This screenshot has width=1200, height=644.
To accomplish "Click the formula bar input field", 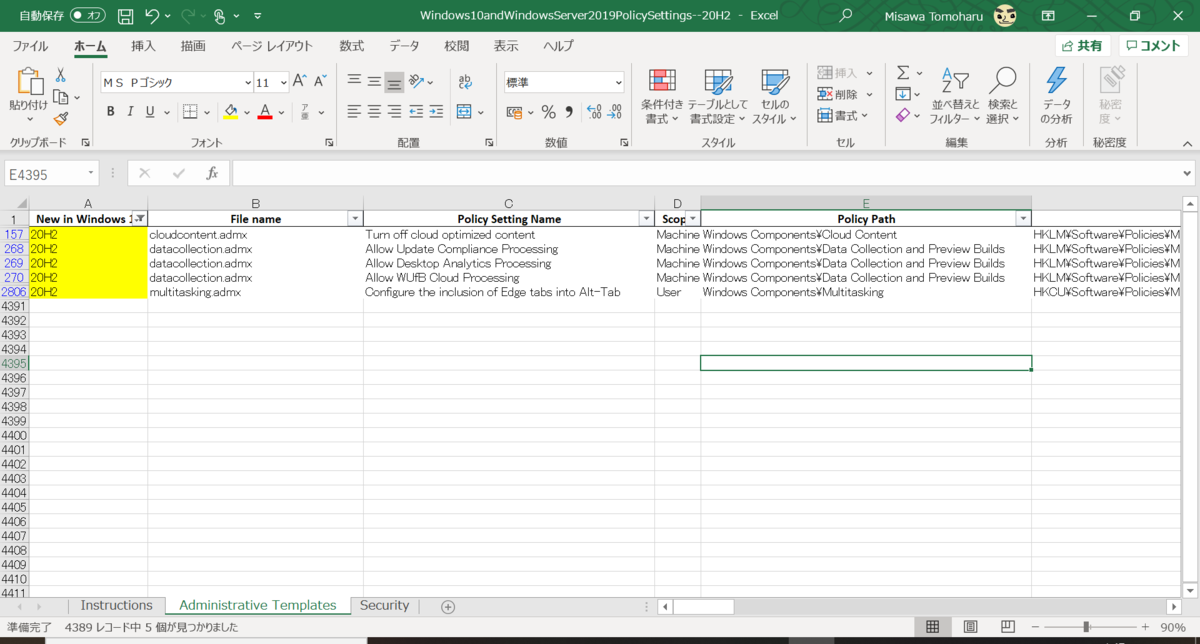I will (x=705, y=174).
